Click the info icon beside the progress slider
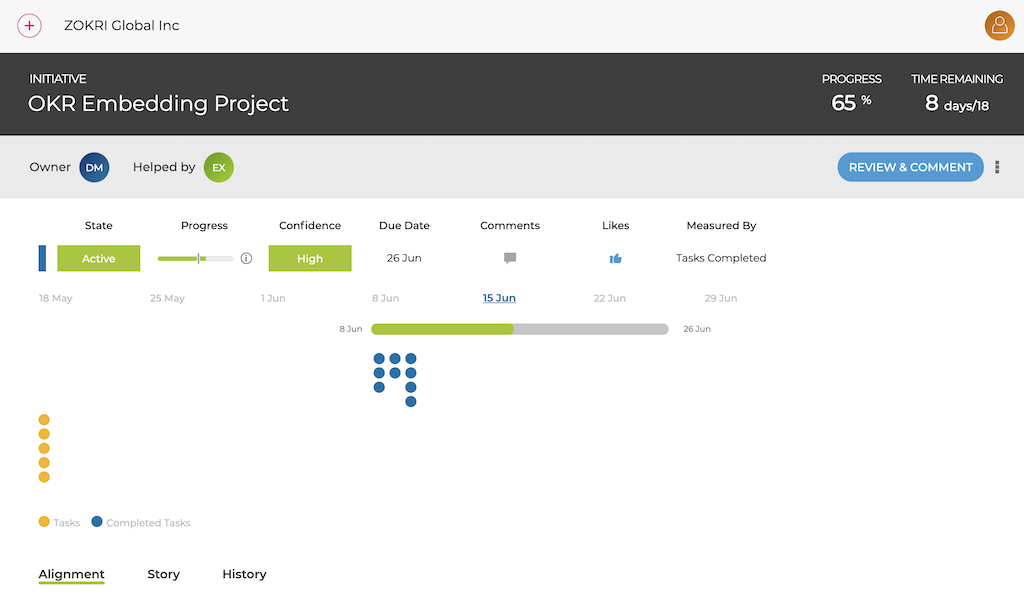1024x595 pixels. [x=246, y=258]
